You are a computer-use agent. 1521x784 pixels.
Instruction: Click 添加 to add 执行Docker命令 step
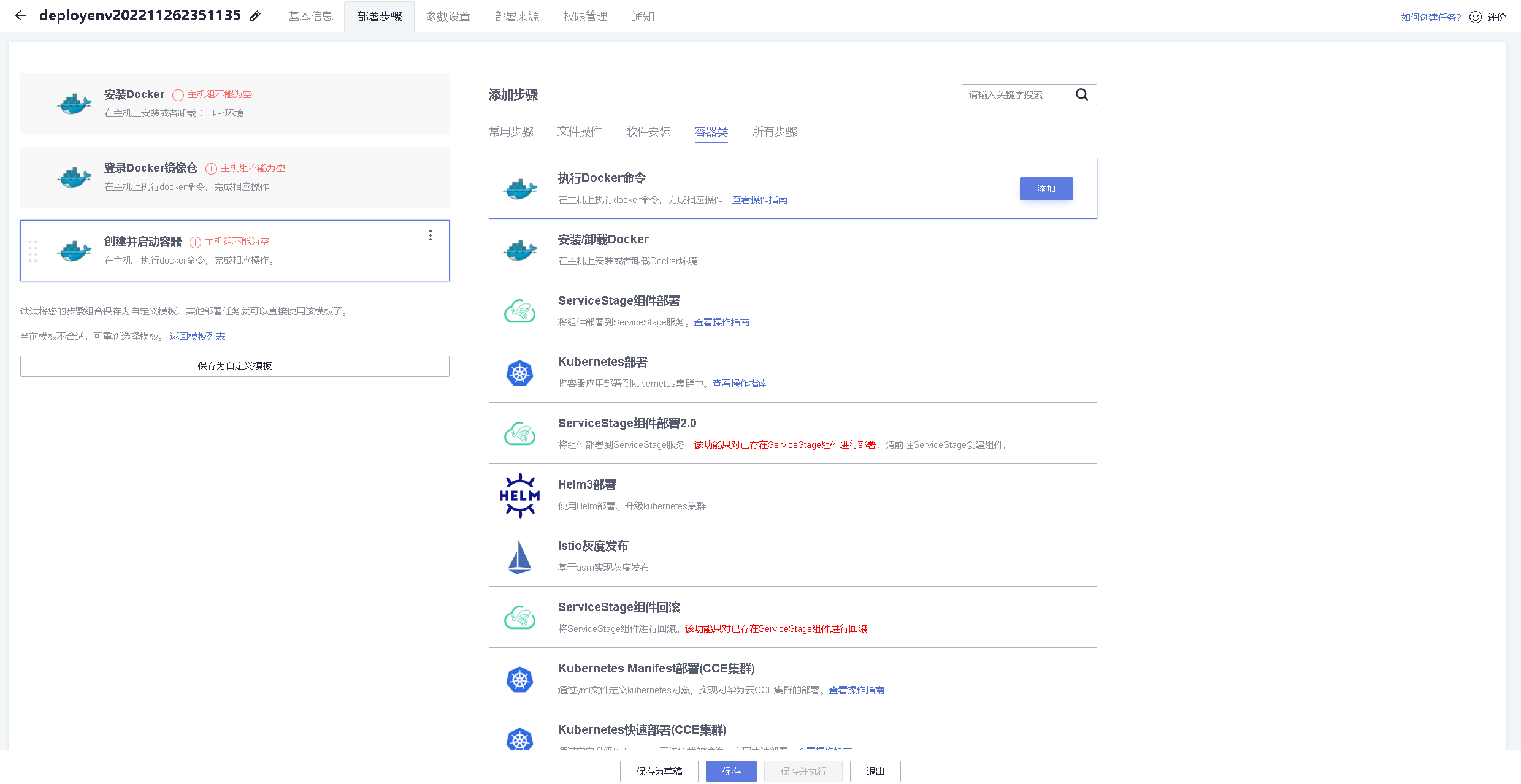(1046, 189)
